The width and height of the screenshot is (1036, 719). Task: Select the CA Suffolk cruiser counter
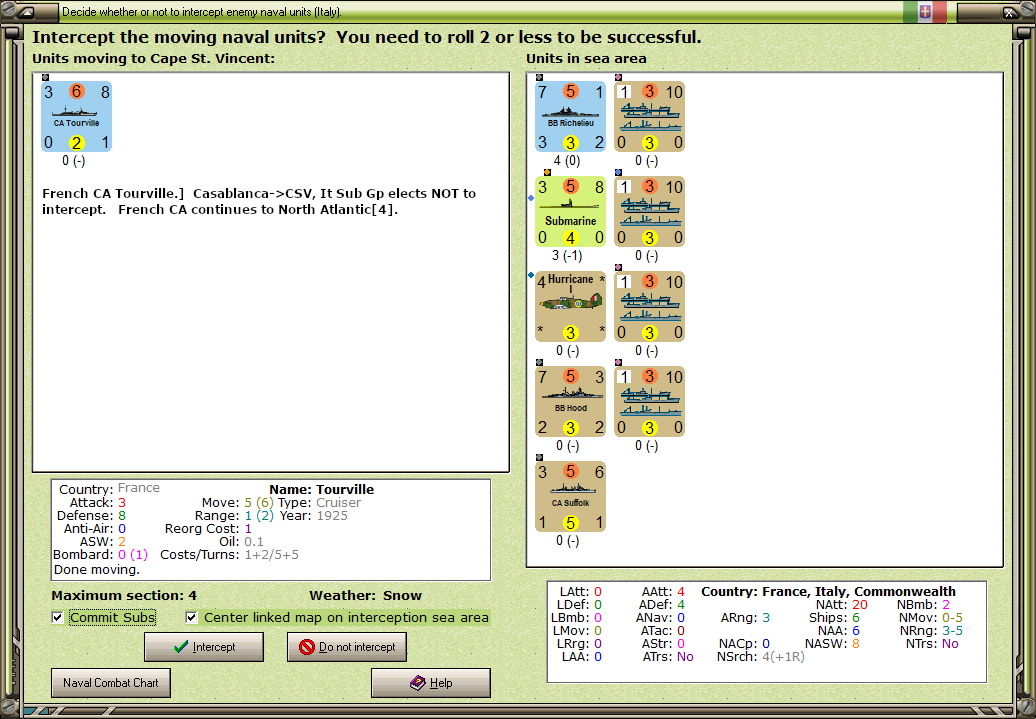[x=571, y=495]
